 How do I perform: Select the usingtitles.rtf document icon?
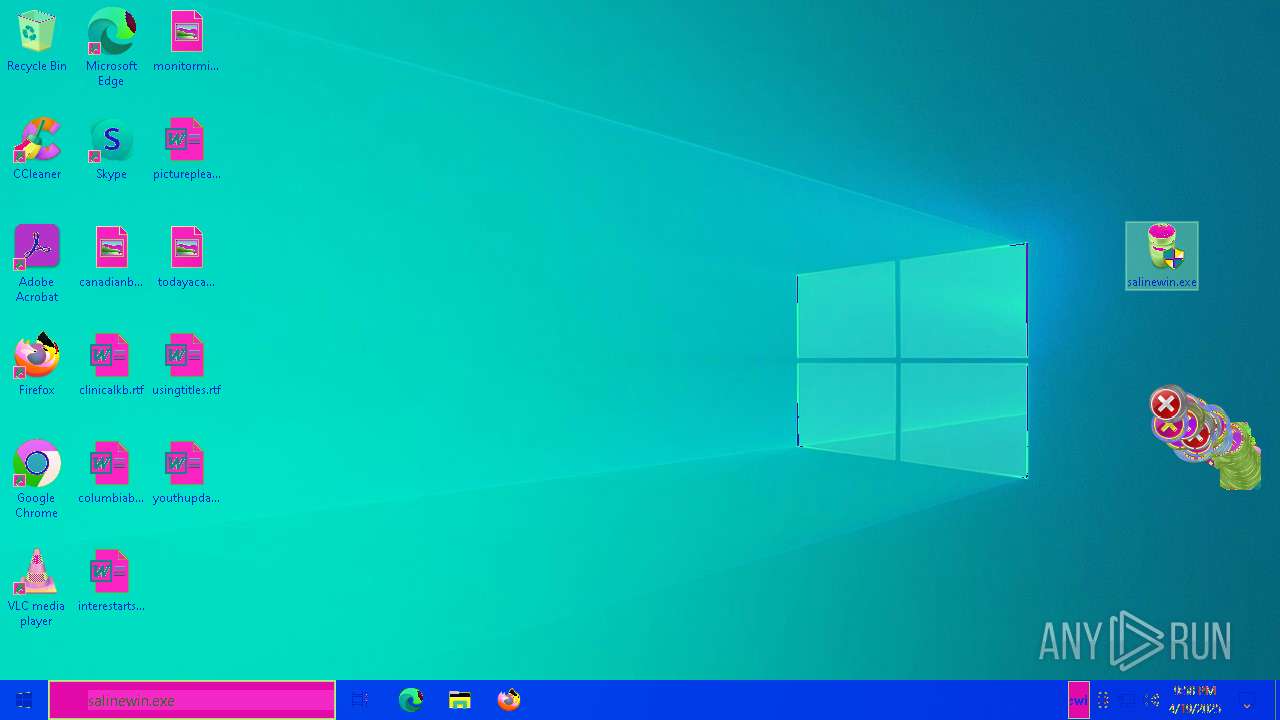[x=186, y=365]
